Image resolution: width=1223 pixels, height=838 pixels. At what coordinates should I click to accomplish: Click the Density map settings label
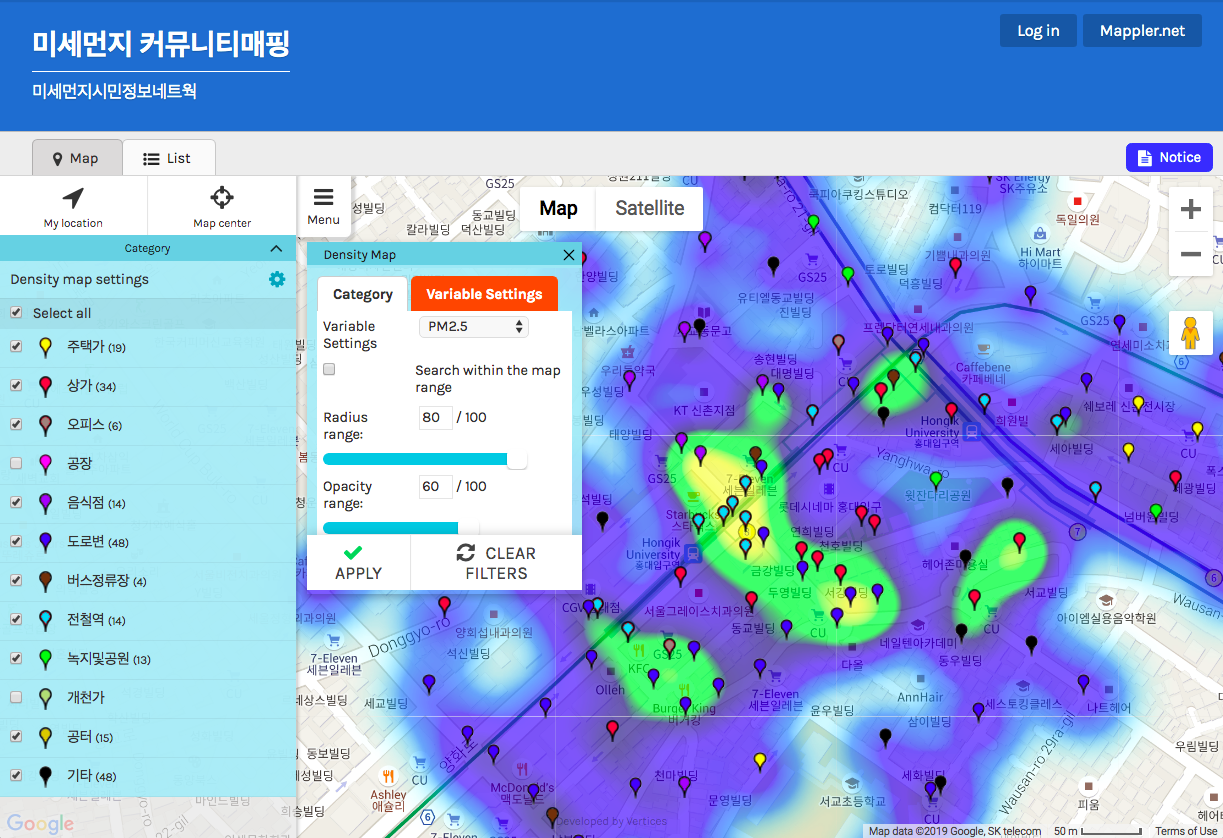pyautogui.click(x=79, y=279)
